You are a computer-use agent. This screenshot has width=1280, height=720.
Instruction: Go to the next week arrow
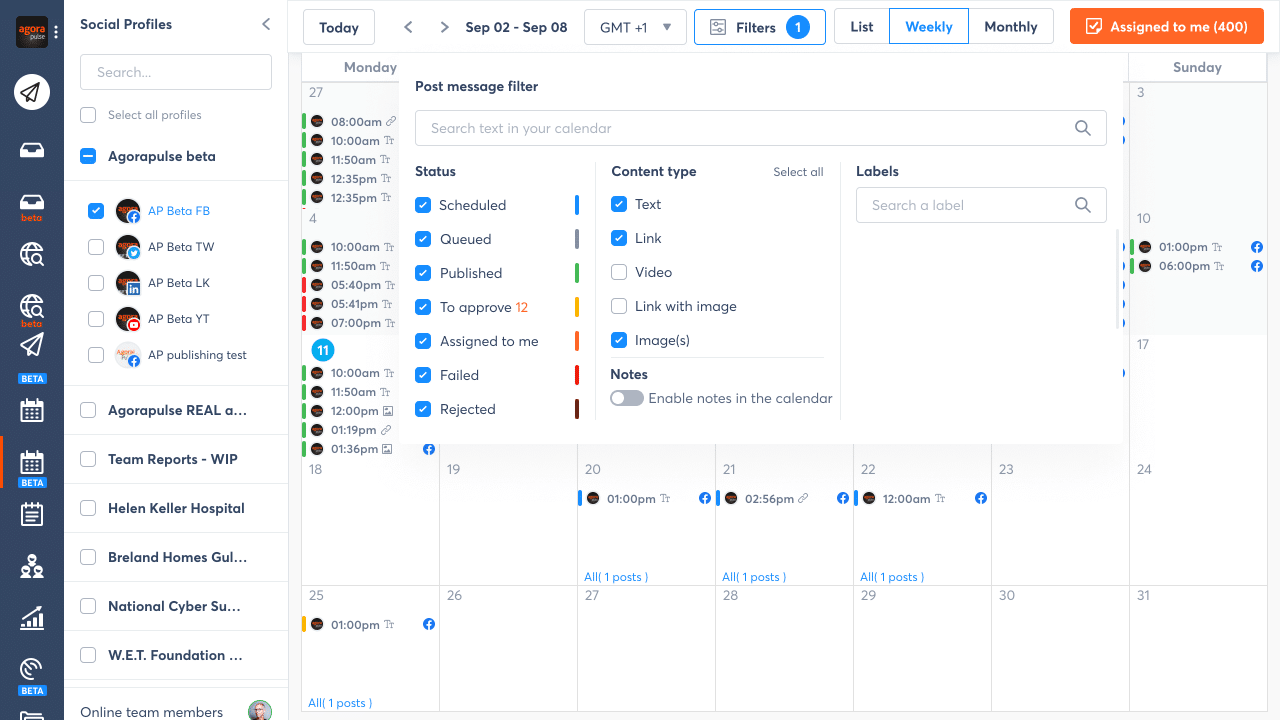pyautogui.click(x=444, y=27)
